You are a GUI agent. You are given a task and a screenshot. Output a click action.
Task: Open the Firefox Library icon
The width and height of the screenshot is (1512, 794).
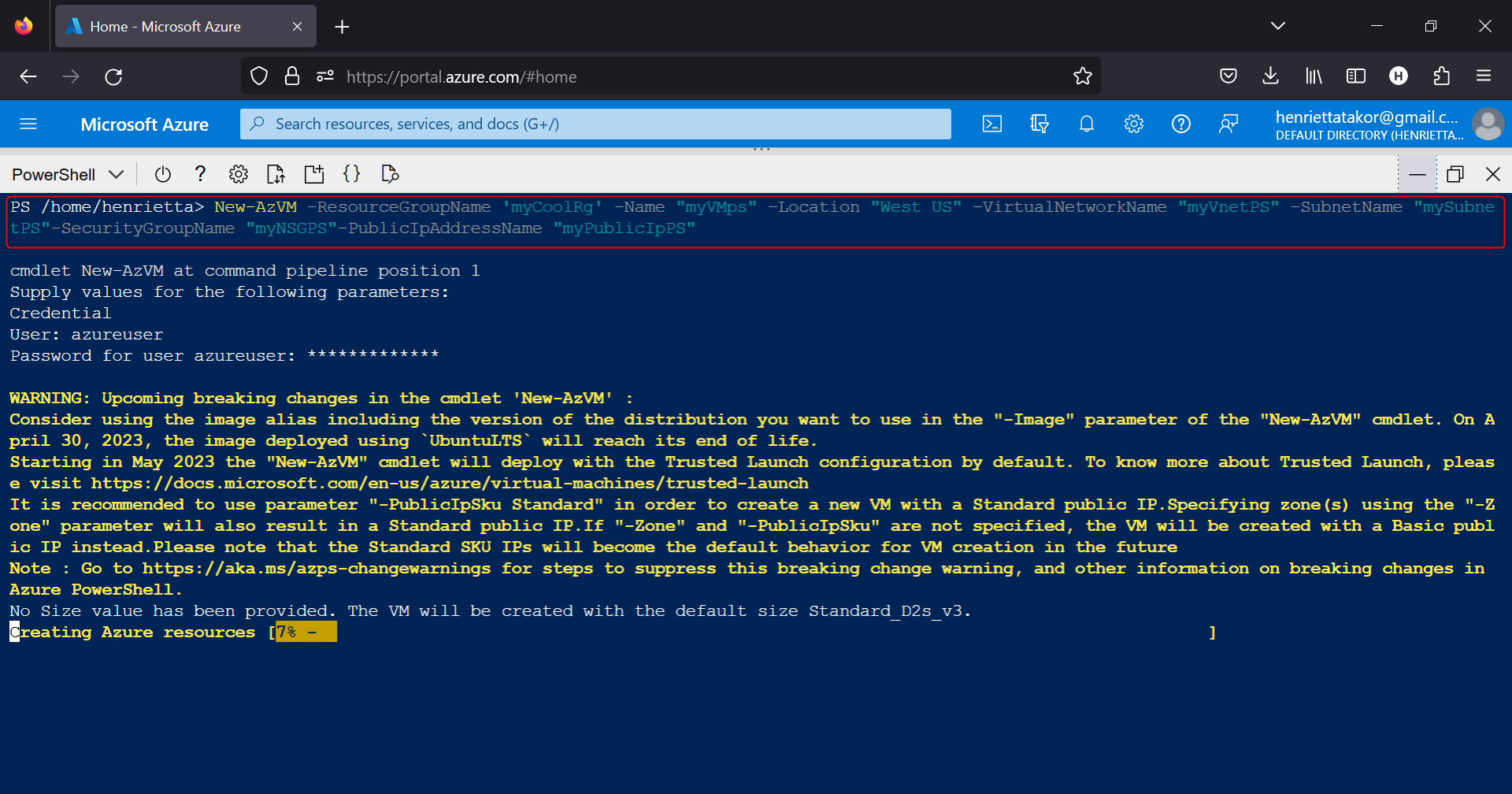[1314, 76]
